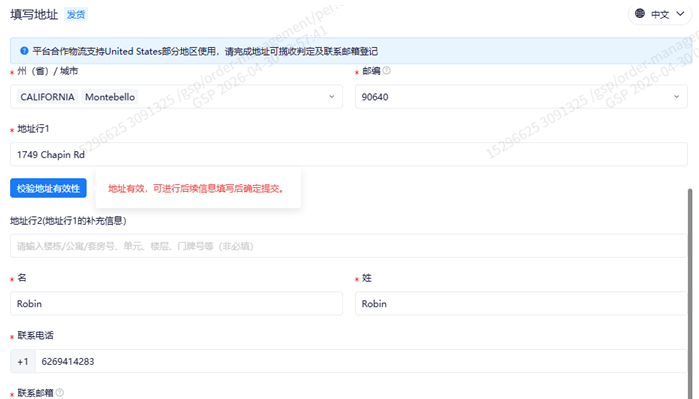Click the 发货 tag next to title
Screen dimensions: 699x399
coord(76,15)
